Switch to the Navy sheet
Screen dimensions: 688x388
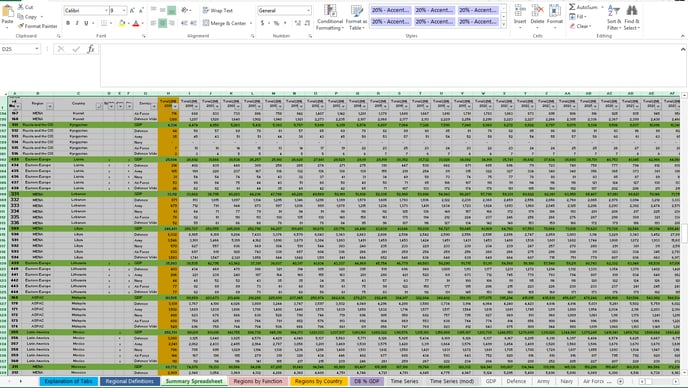[566, 381]
